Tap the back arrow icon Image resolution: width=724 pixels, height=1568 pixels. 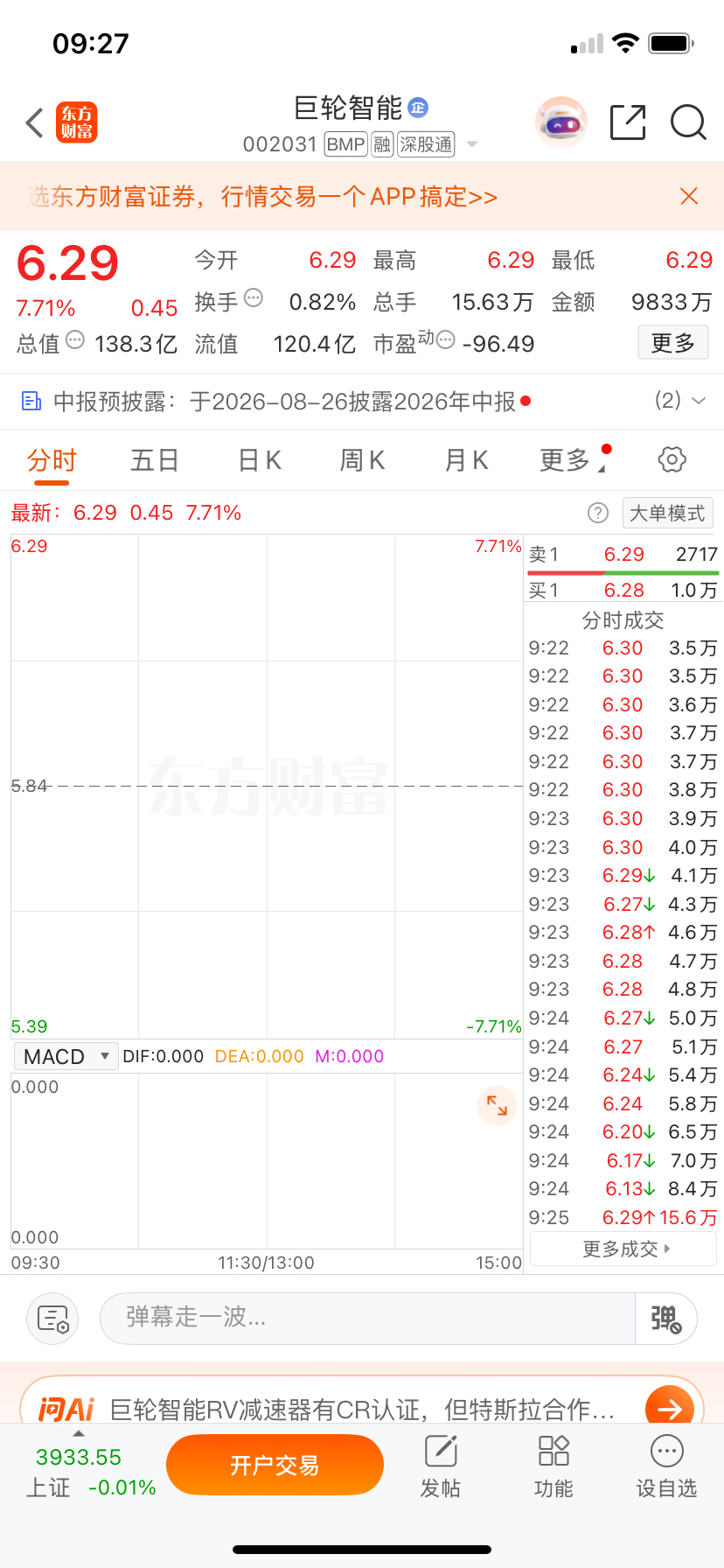coord(34,122)
